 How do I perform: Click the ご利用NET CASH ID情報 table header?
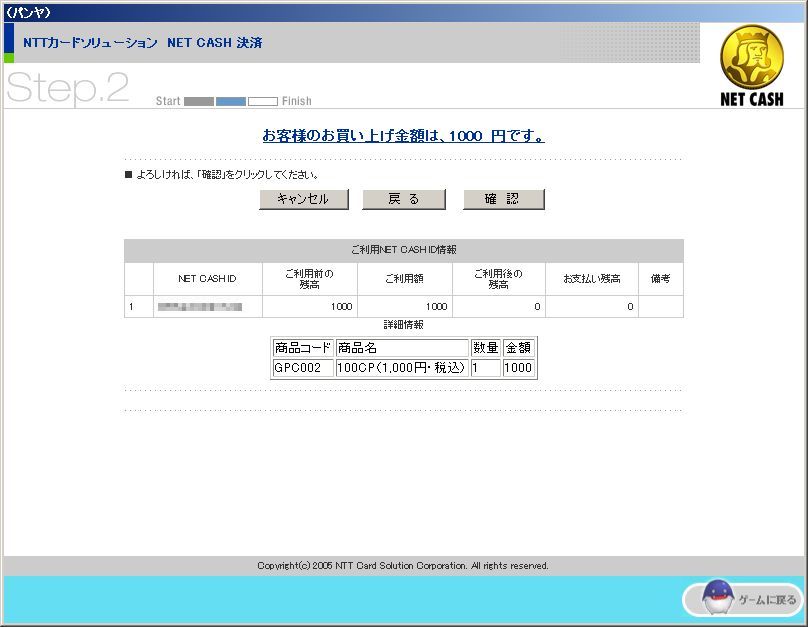click(x=403, y=250)
